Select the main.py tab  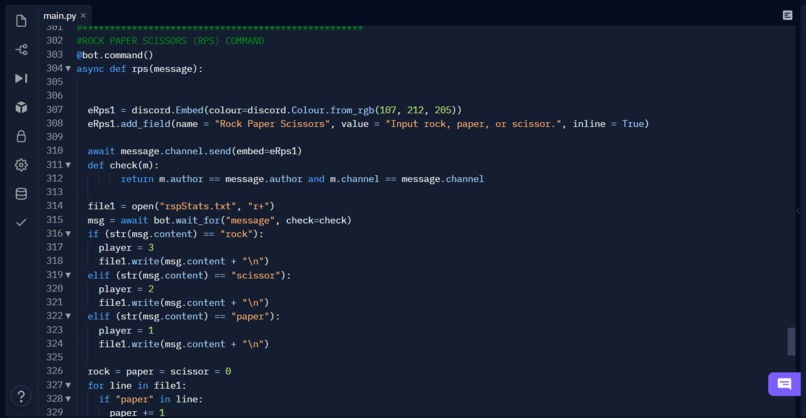pyautogui.click(x=60, y=15)
